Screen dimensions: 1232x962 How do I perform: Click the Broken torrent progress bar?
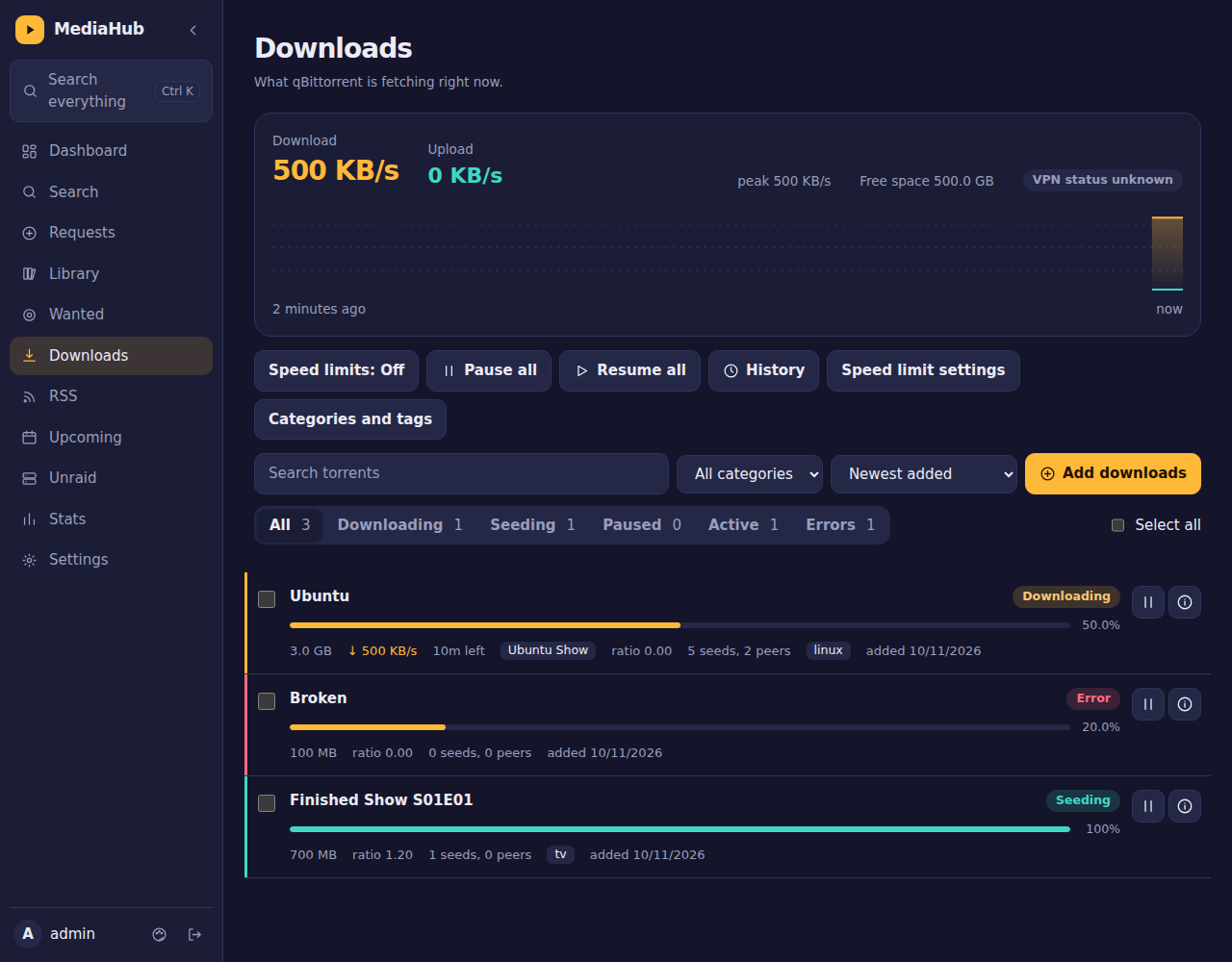point(680,727)
